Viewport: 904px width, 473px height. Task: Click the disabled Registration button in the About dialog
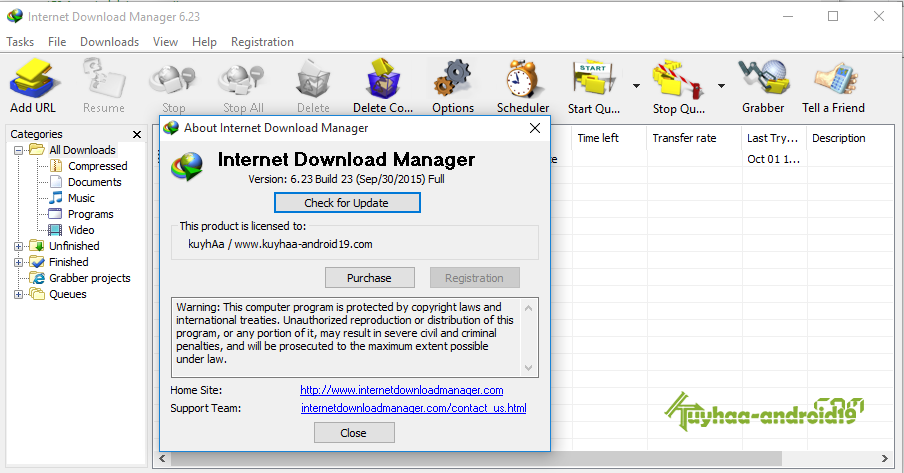coord(474,277)
